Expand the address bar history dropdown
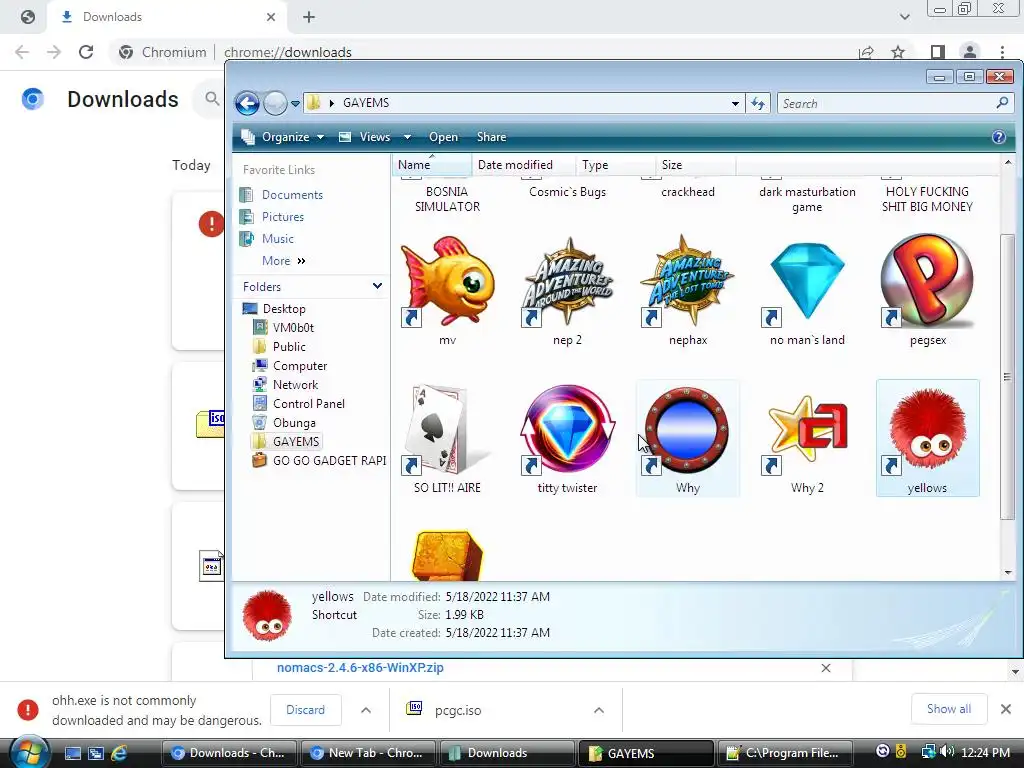 point(735,103)
